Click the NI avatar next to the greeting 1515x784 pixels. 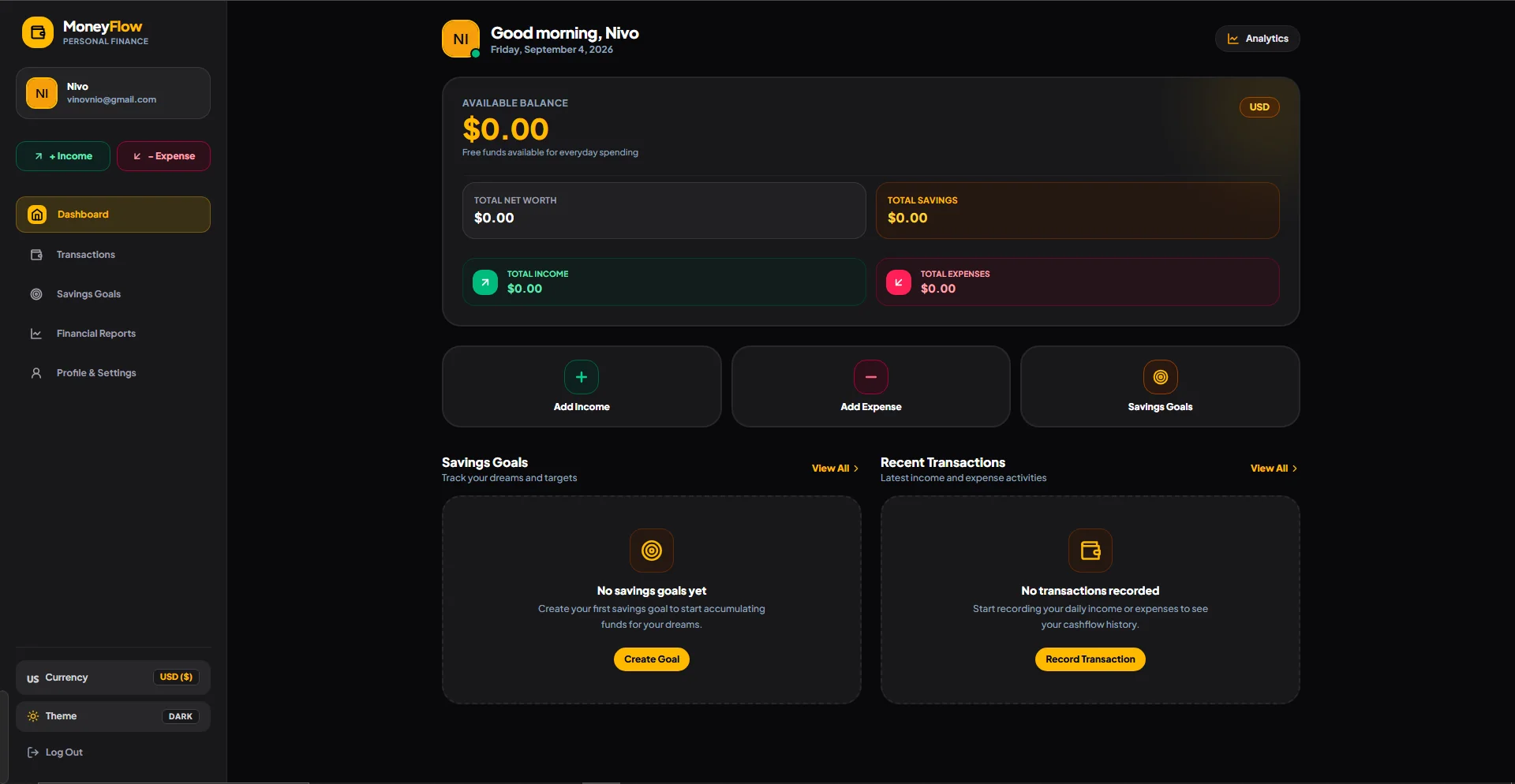(x=461, y=39)
